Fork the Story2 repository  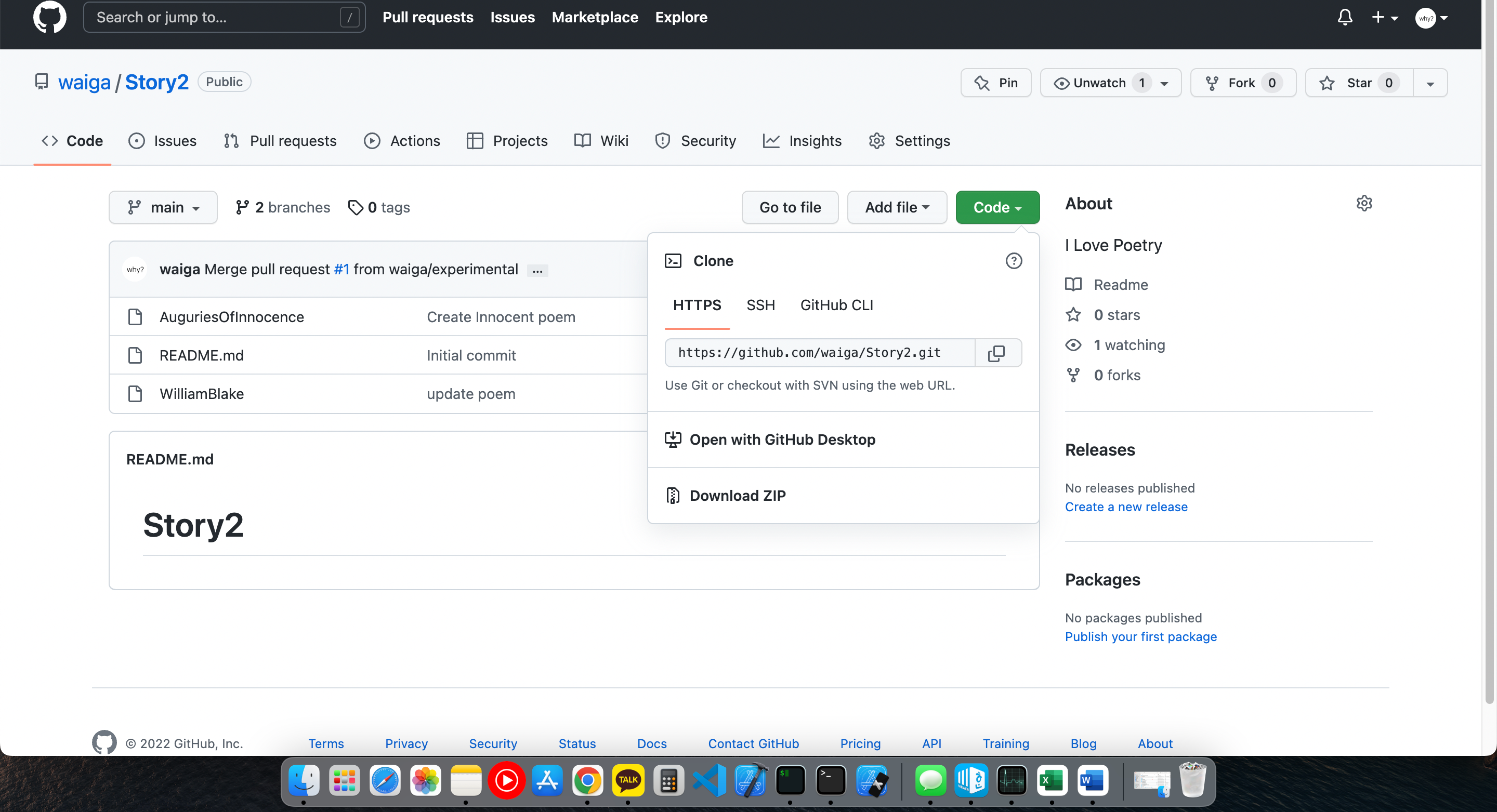[1243, 83]
